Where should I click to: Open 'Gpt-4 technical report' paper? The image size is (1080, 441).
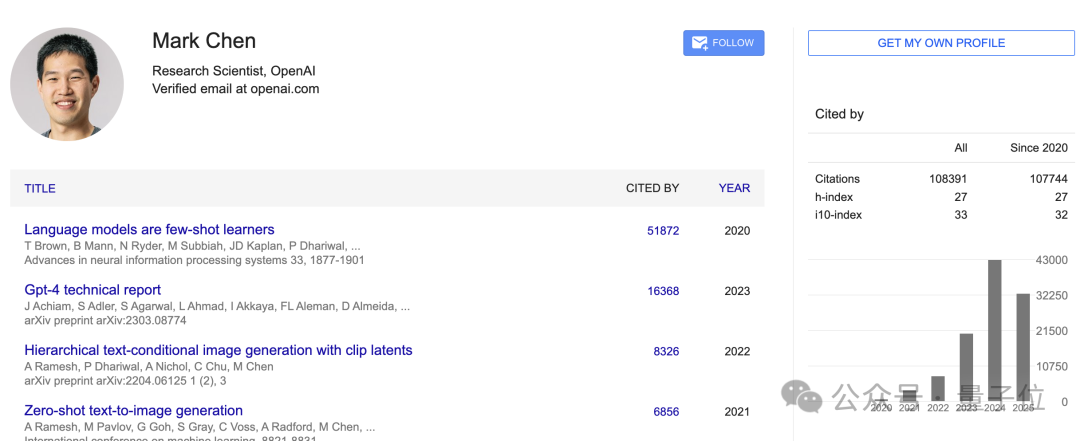click(x=92, y=290)
